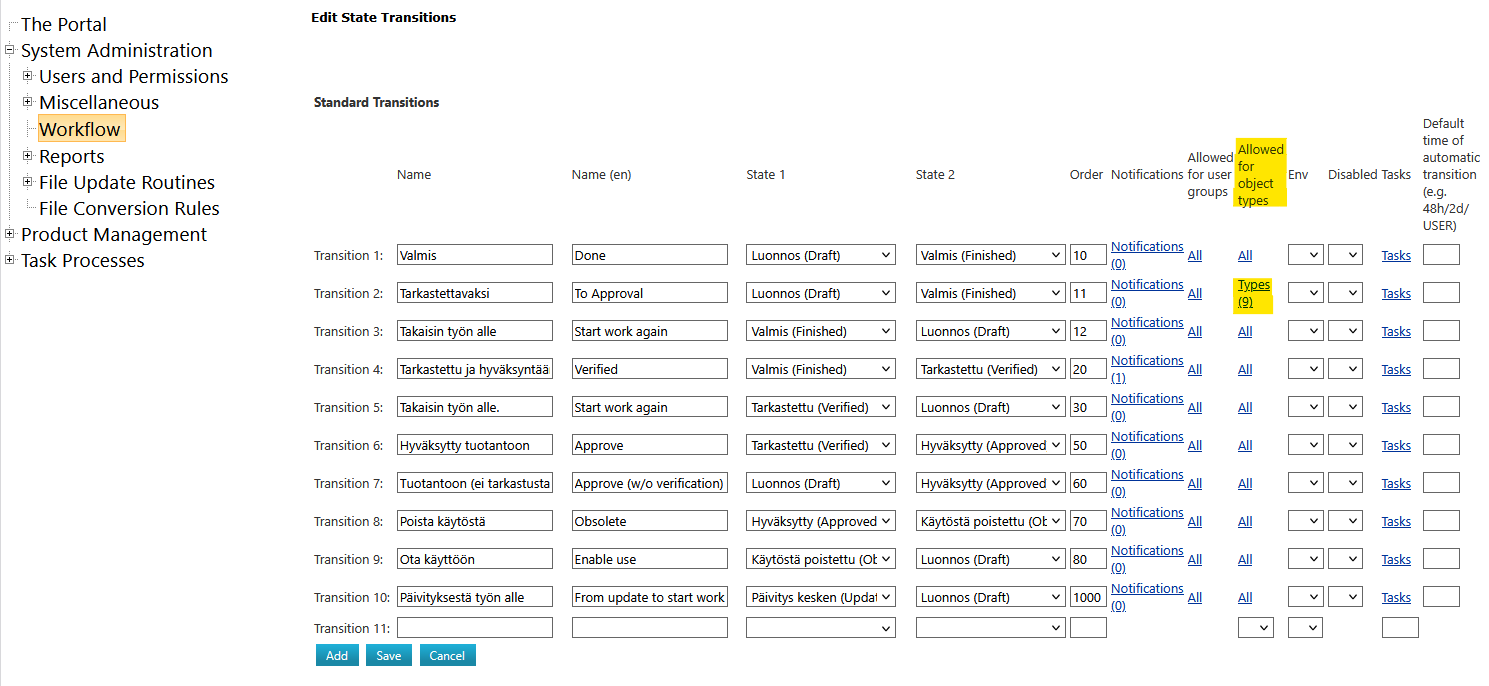1489x686 pixels.
Task: Click the Add button
Action: click(x=337, y=655)
